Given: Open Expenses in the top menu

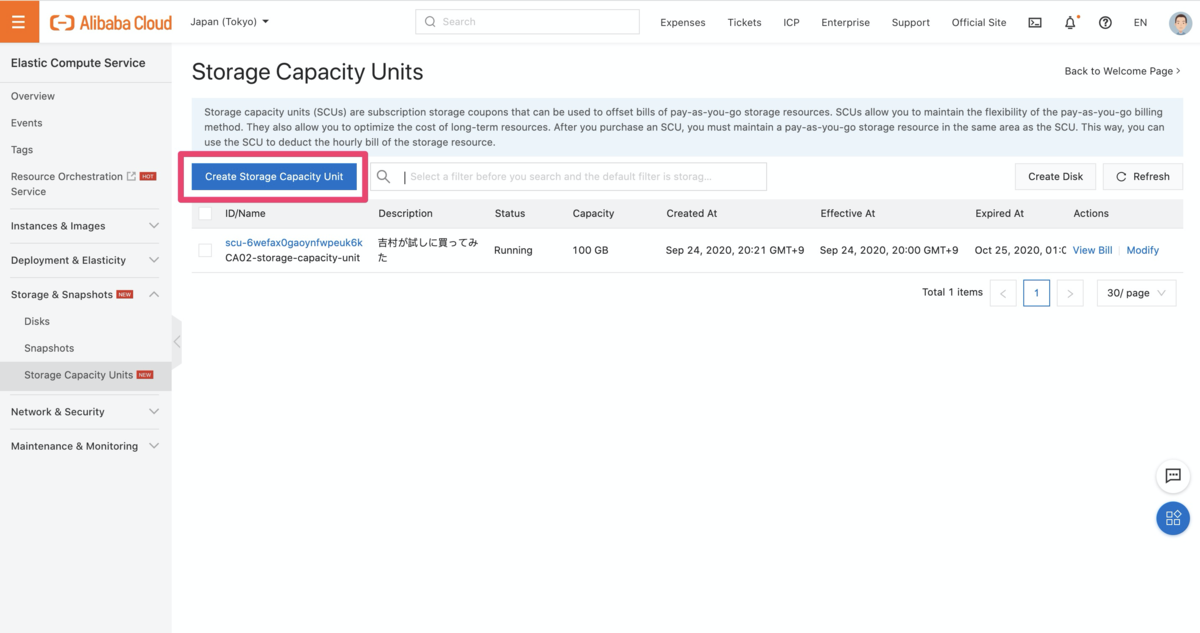Looking at the screenshot, I should point(683,22).
